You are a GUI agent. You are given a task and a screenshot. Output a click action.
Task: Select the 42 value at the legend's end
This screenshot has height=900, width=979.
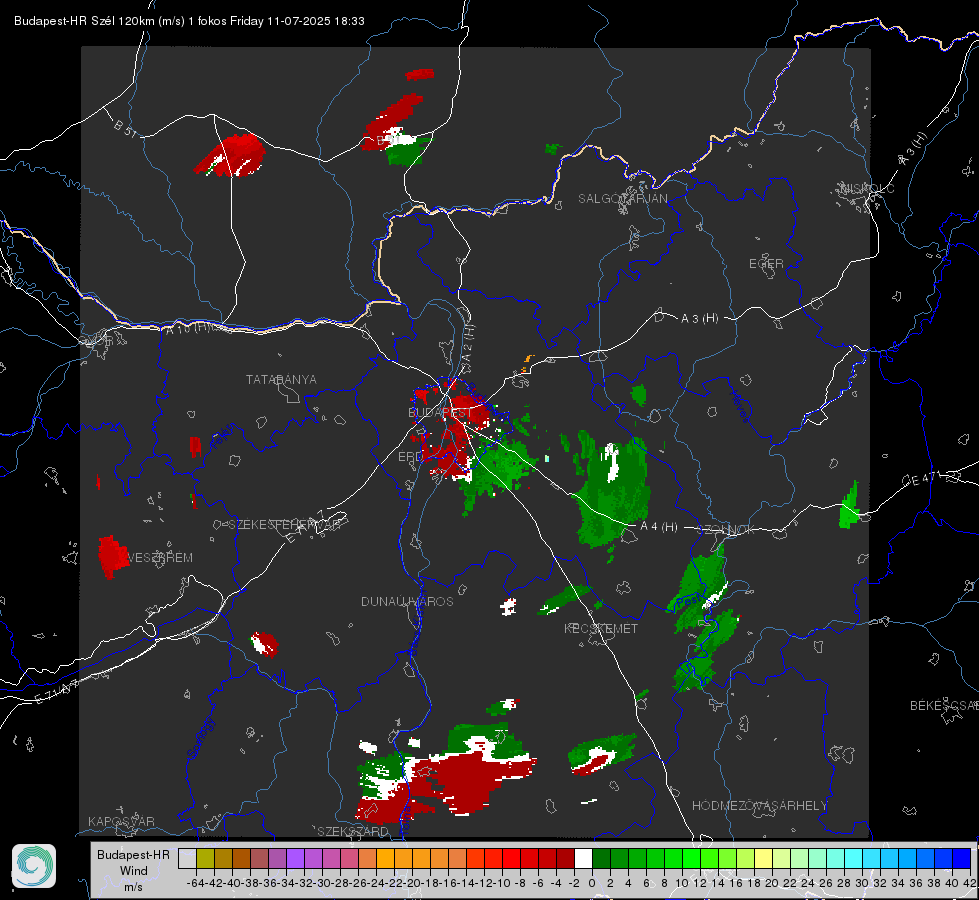pyautogui.click(x=970, y=883)
